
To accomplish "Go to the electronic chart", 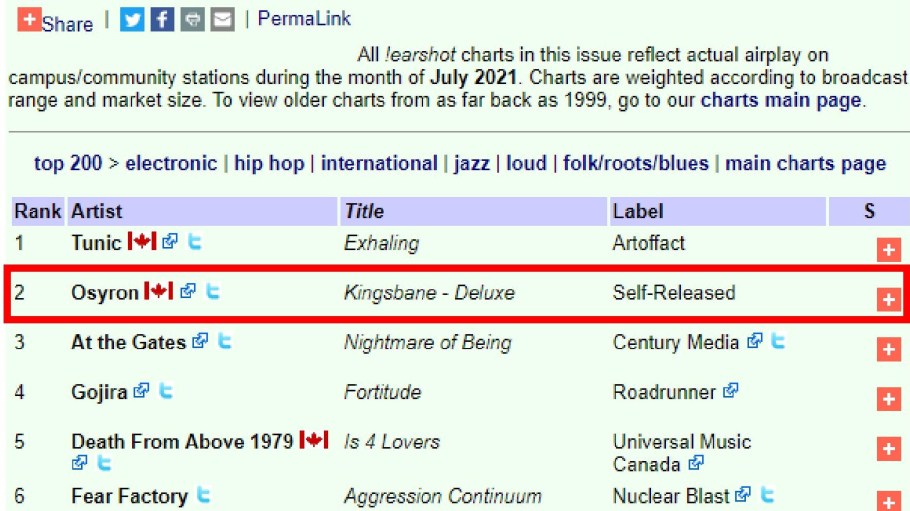I will coord(171,163).
